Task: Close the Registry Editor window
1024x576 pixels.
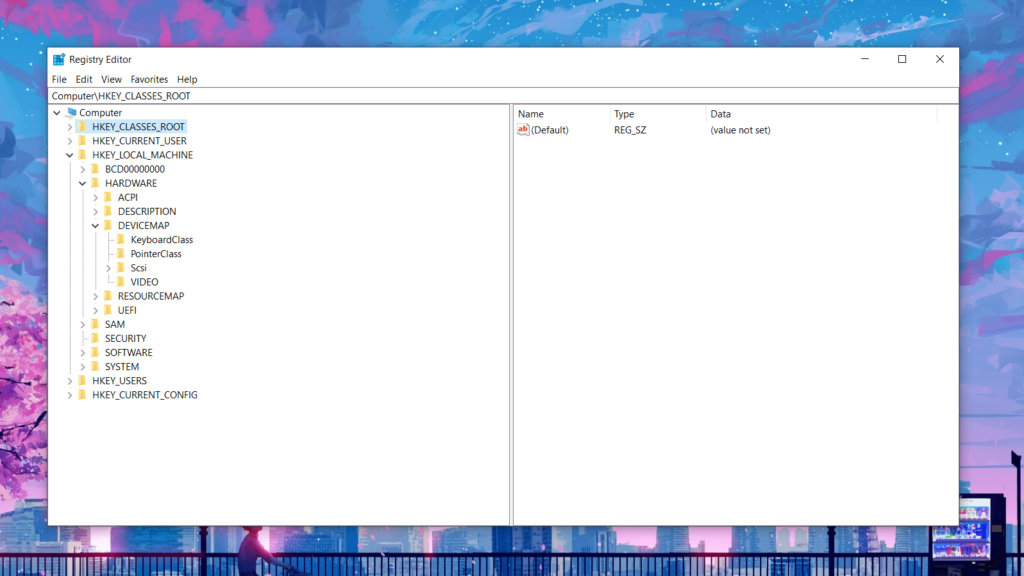Action: coord(940,59)
